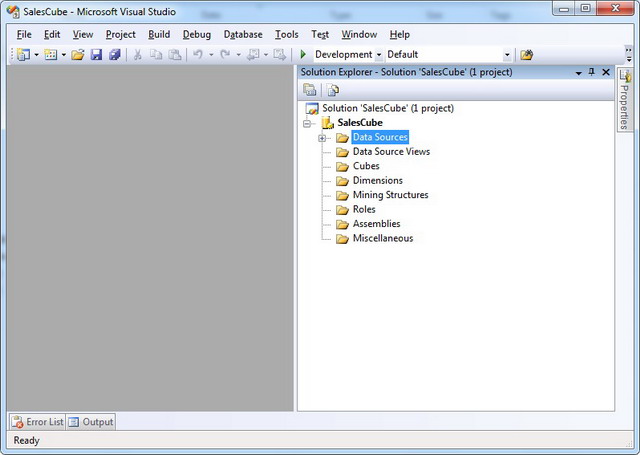Click the Copy toolbar icon
640x455 pixels.
pyautogui.click(x=156, y=54)
